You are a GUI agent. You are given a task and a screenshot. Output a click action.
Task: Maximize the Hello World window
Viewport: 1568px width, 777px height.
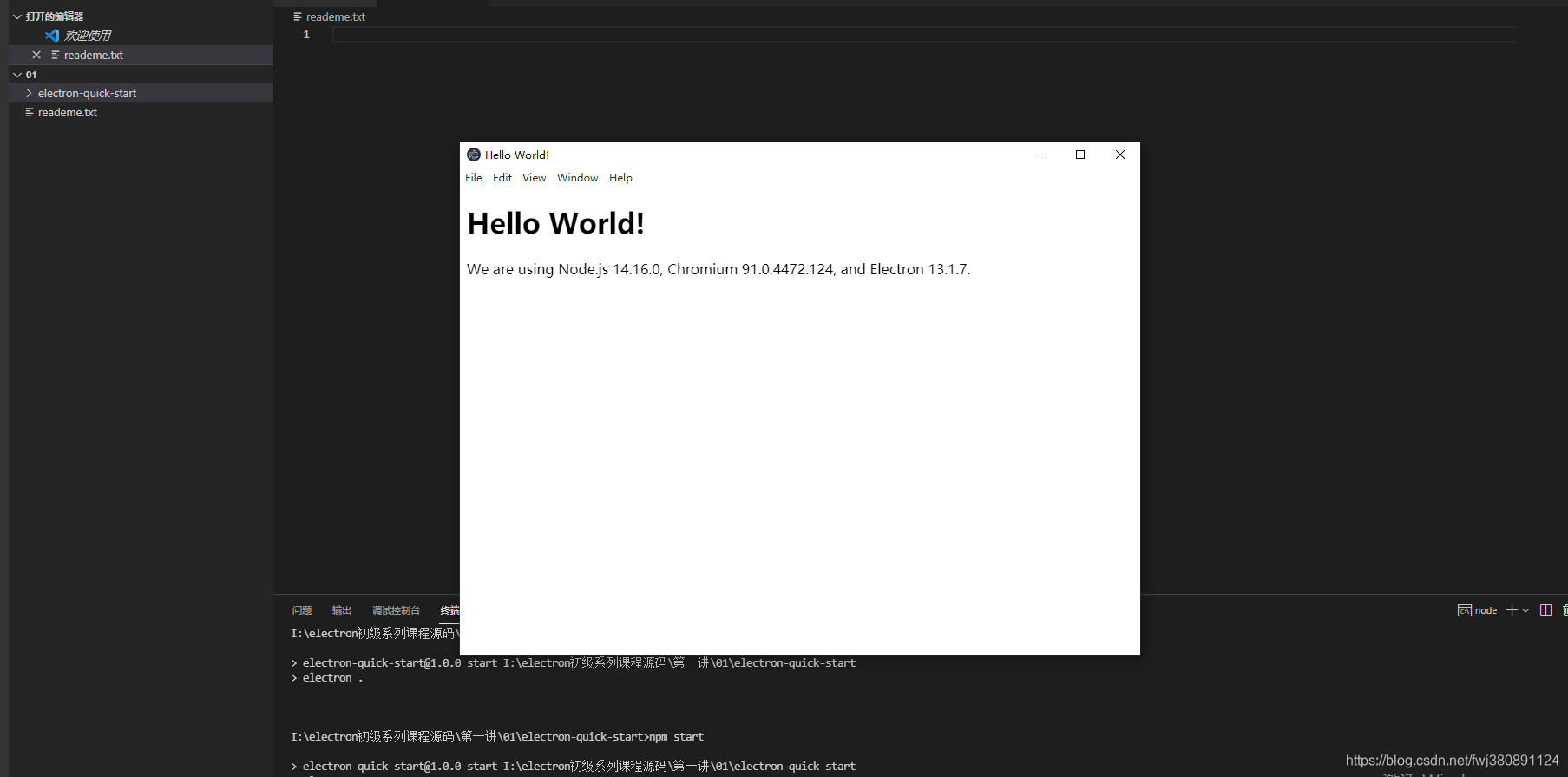[x=1080, y=155]
